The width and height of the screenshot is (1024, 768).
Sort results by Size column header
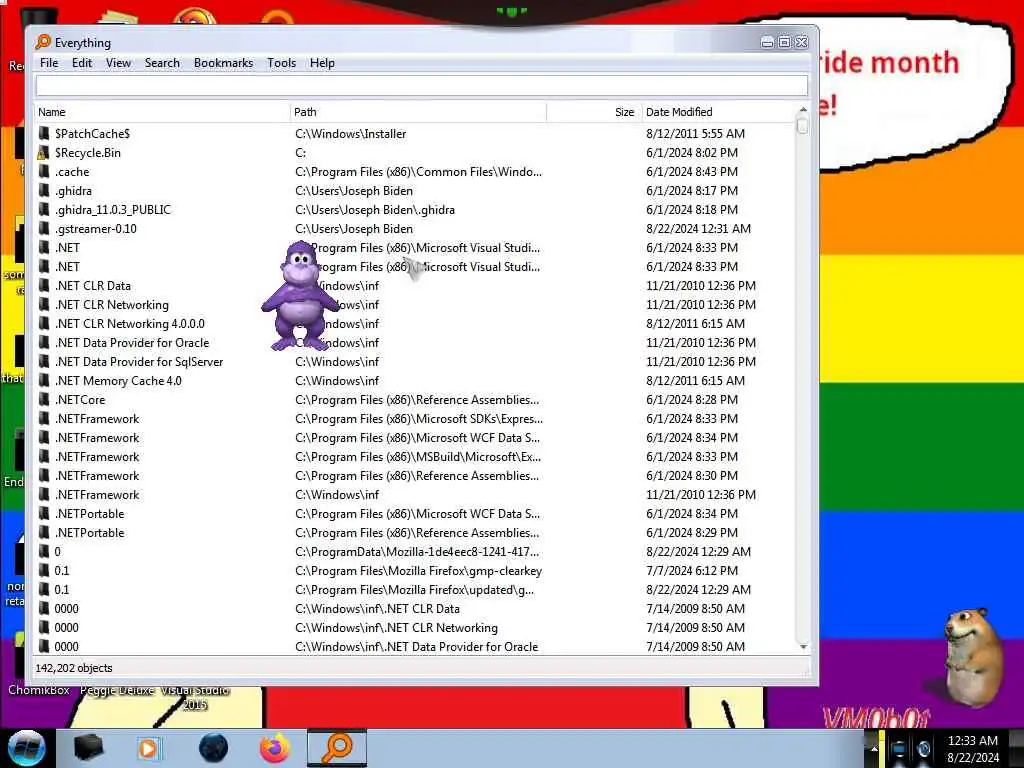coord(594,112)
